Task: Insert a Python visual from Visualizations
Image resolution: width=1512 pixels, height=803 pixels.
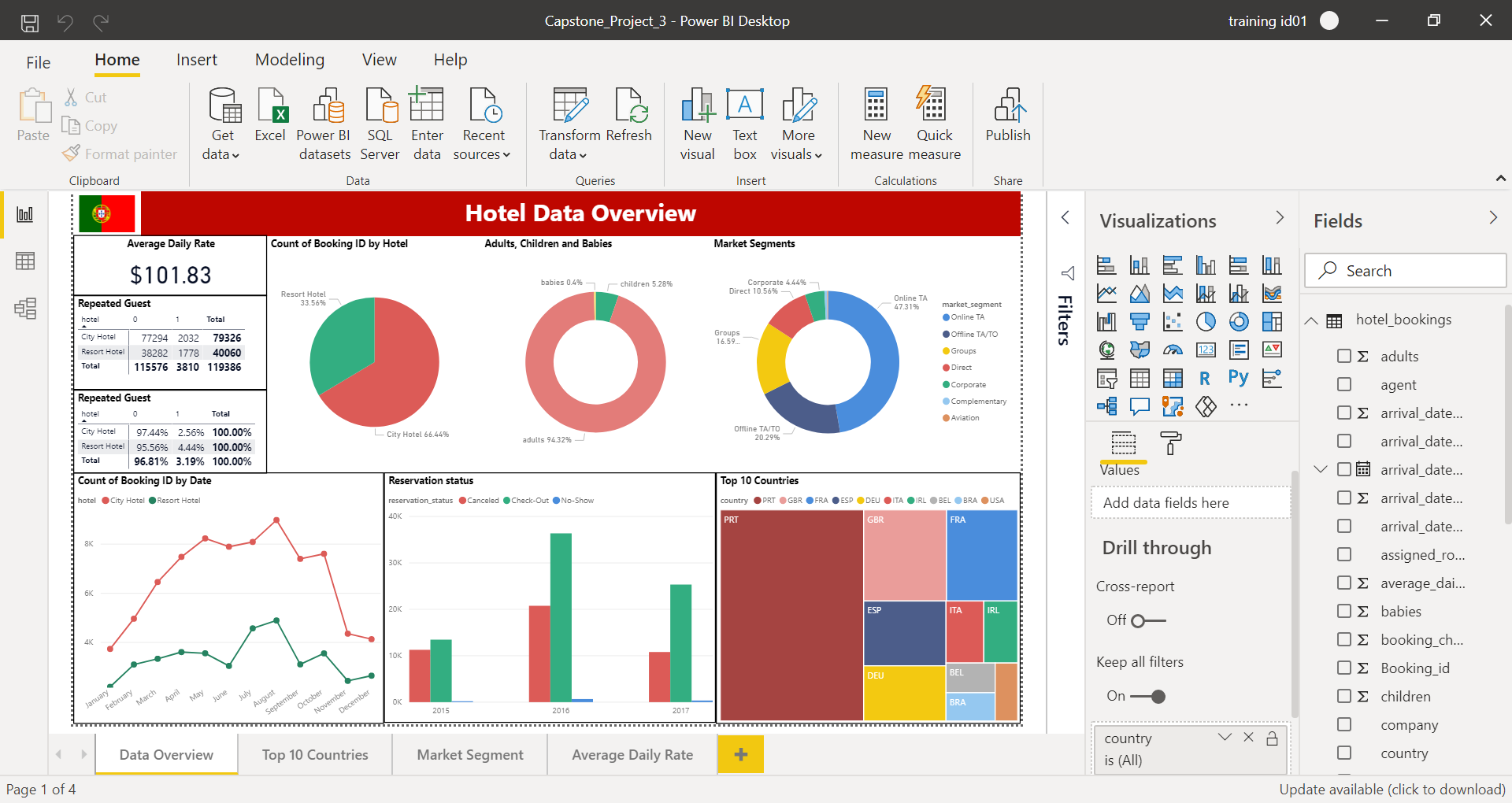Action: tap(1238, 378)
